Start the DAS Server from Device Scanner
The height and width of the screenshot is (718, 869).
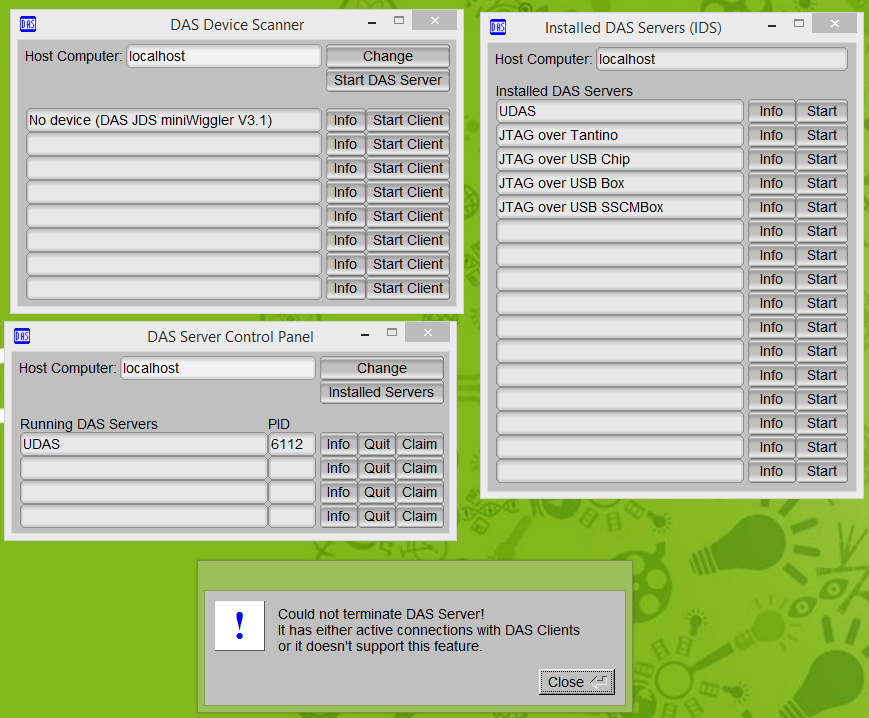click(387, 80)
